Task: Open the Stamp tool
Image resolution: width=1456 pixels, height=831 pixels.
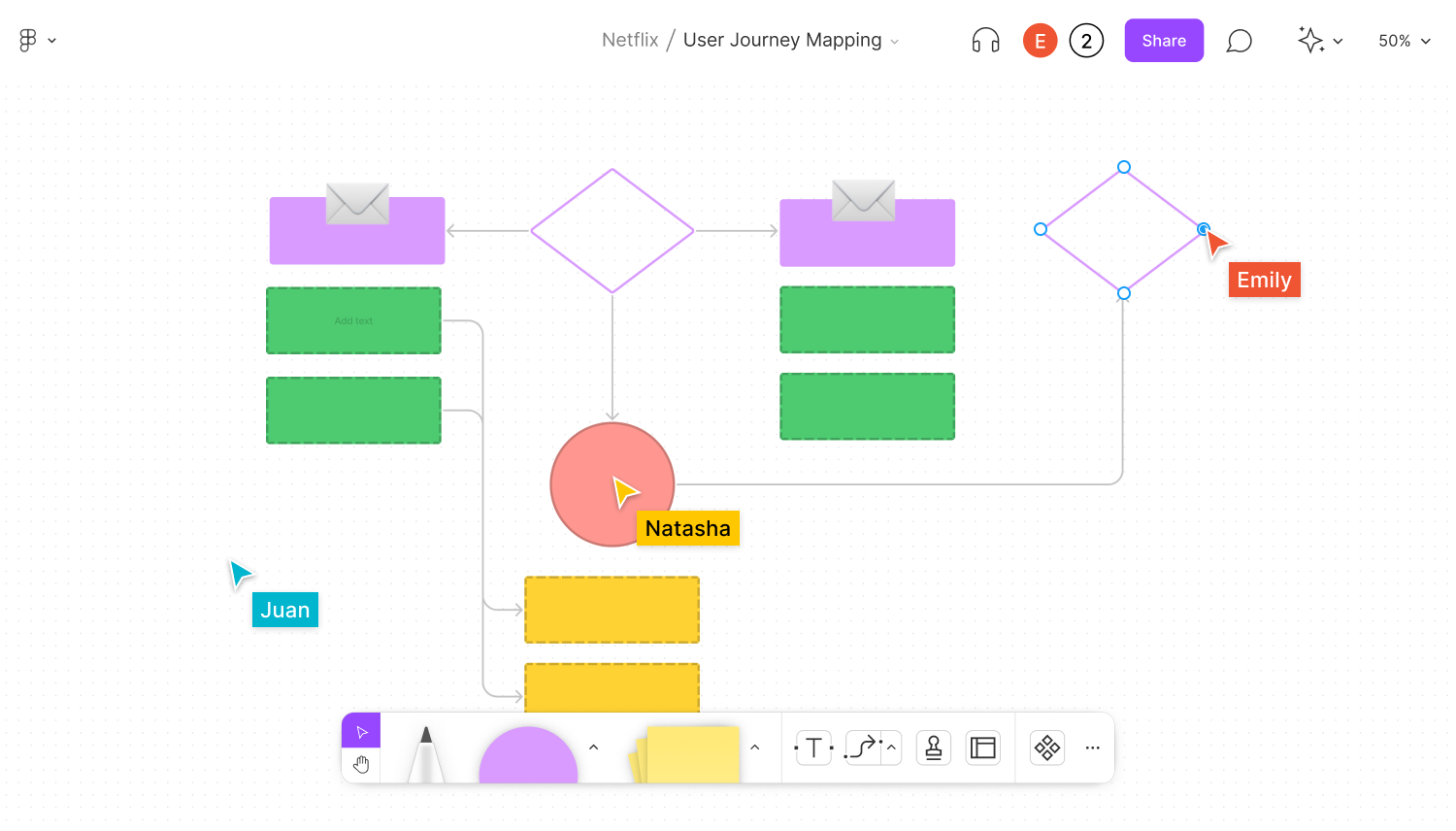Action: [x=933, y=748]
